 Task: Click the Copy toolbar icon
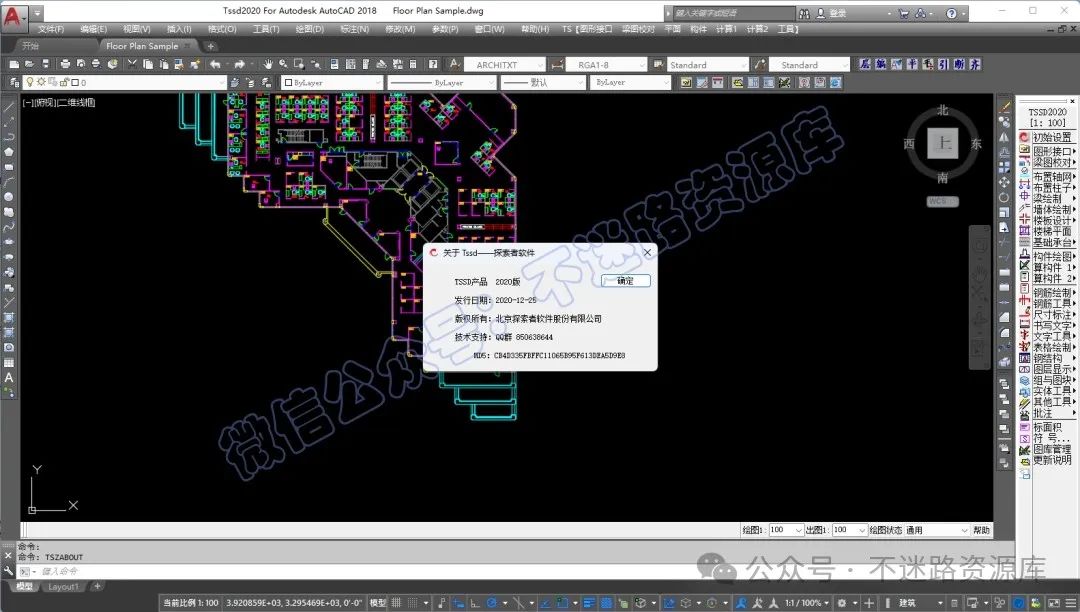(x=147, y=64)
